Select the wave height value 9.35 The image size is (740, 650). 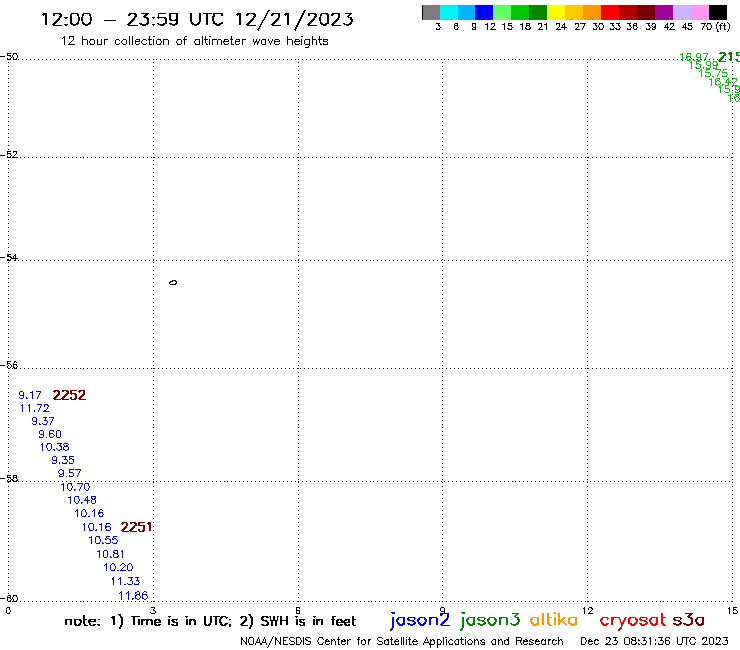point(63,460)
